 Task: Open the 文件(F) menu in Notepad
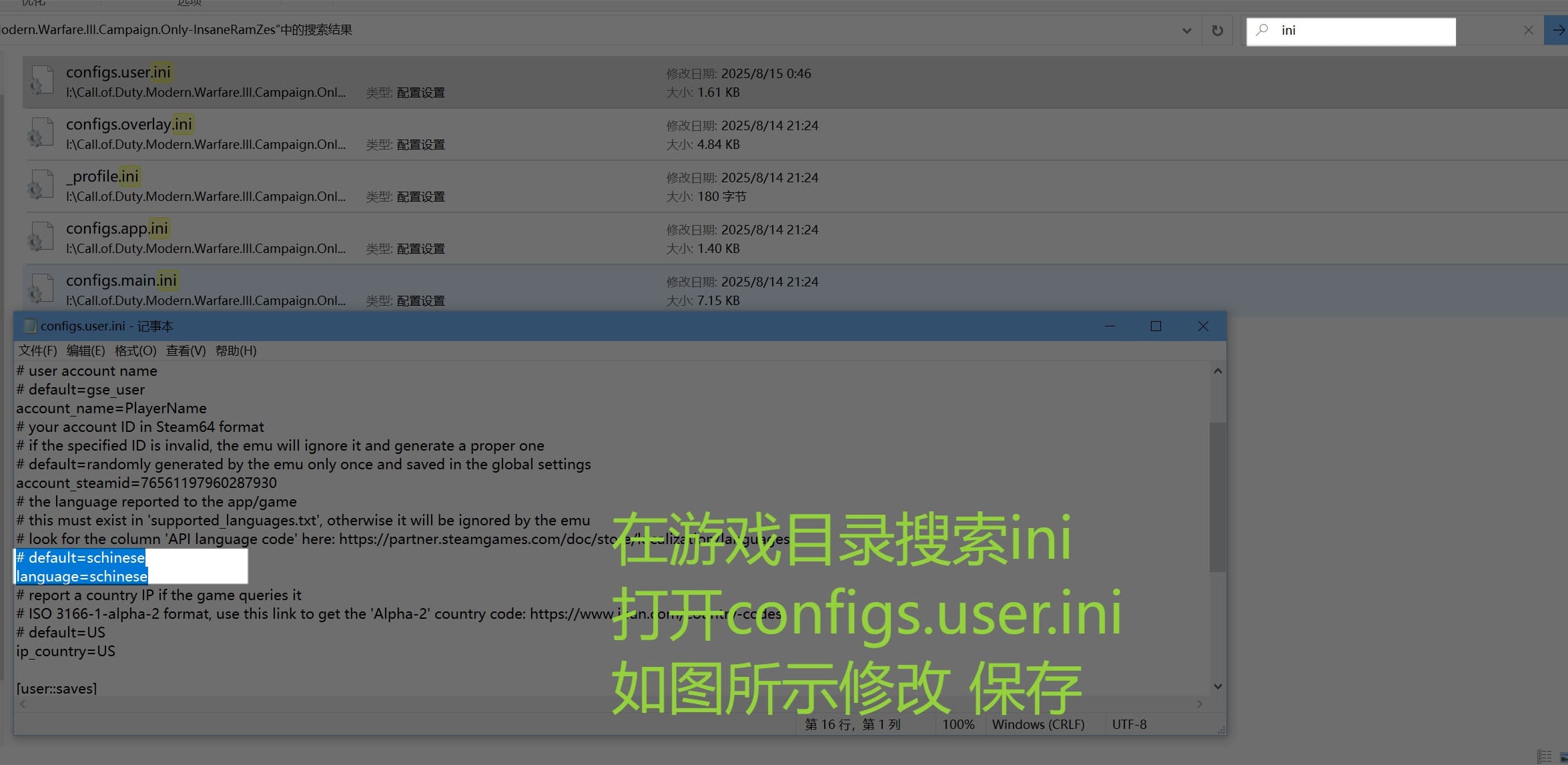pyautogui.click(x=37, y=350)
